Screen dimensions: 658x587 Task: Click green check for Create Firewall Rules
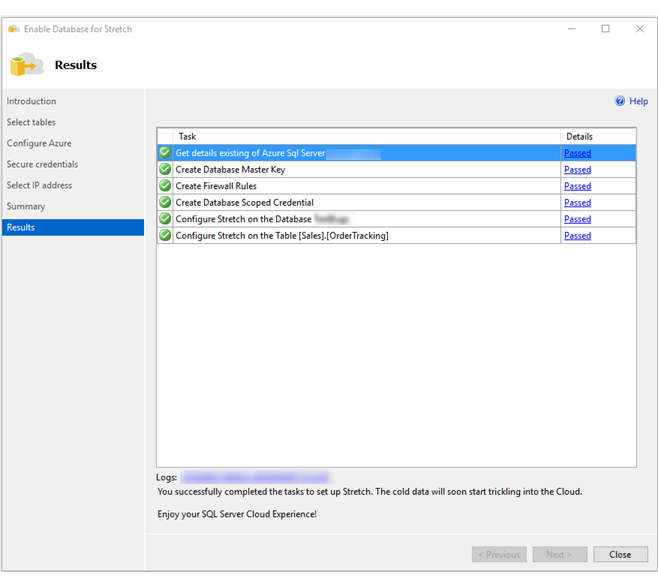pyautogui.click(x=165, y=185)
